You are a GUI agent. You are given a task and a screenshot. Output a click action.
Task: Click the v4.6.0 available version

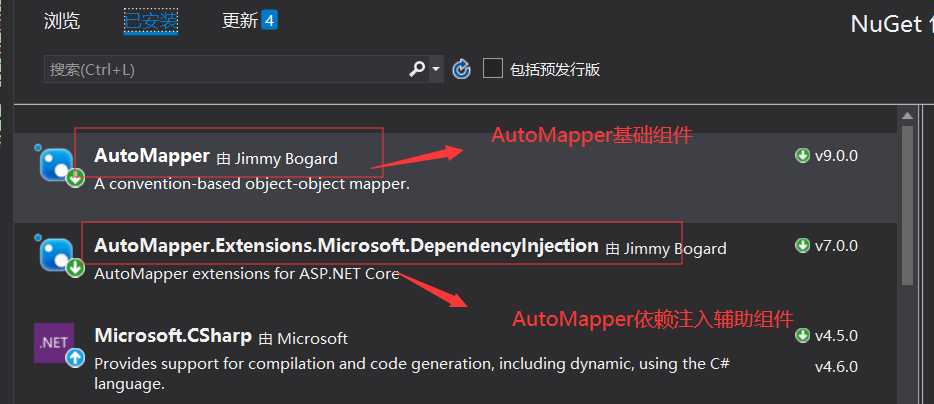pos(836,366)
